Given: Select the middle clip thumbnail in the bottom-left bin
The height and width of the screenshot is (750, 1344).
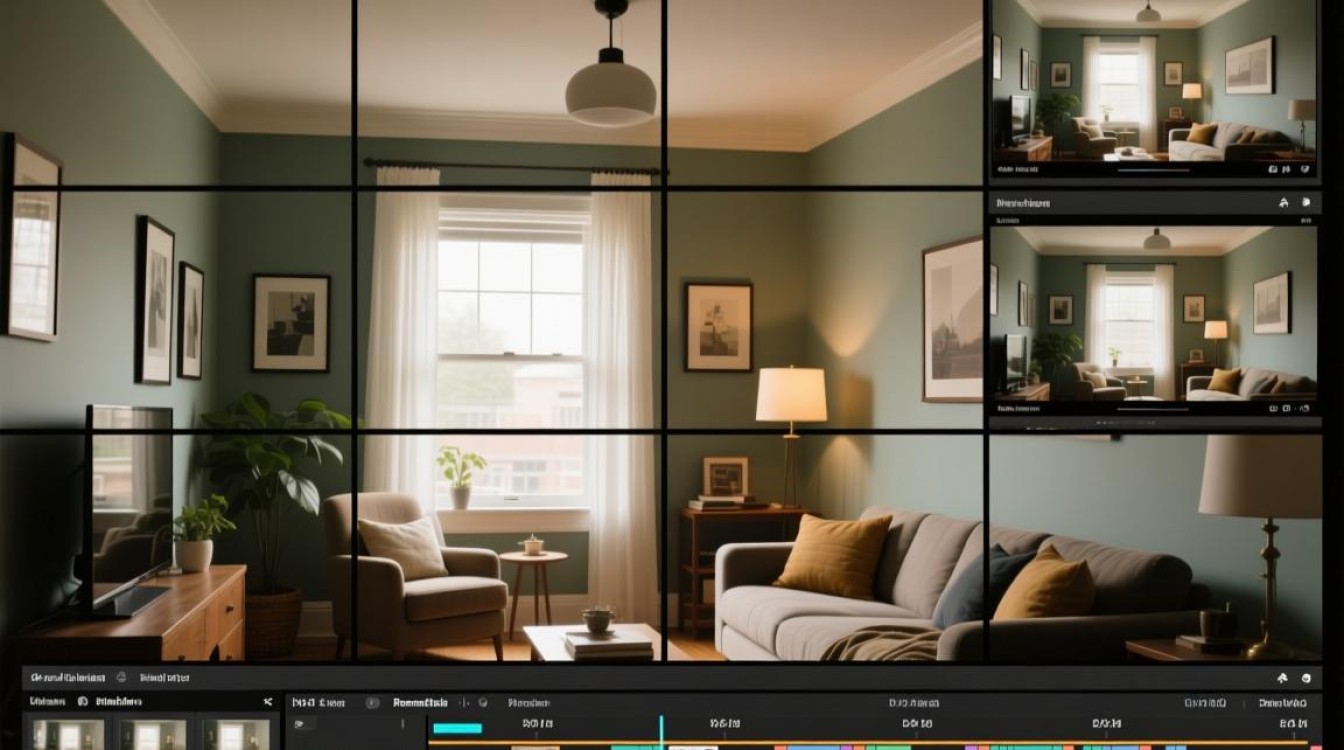Looking at the screenshot, I should (x=153, y=735).
